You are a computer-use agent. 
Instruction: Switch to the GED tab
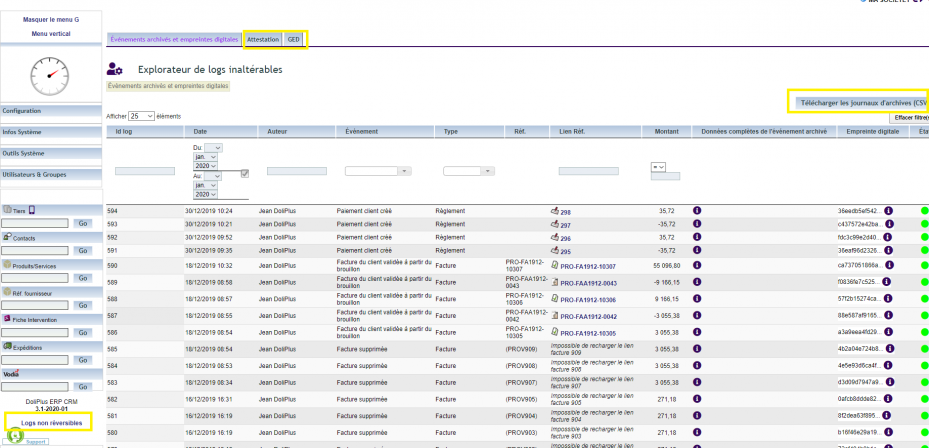coord(294,39)
